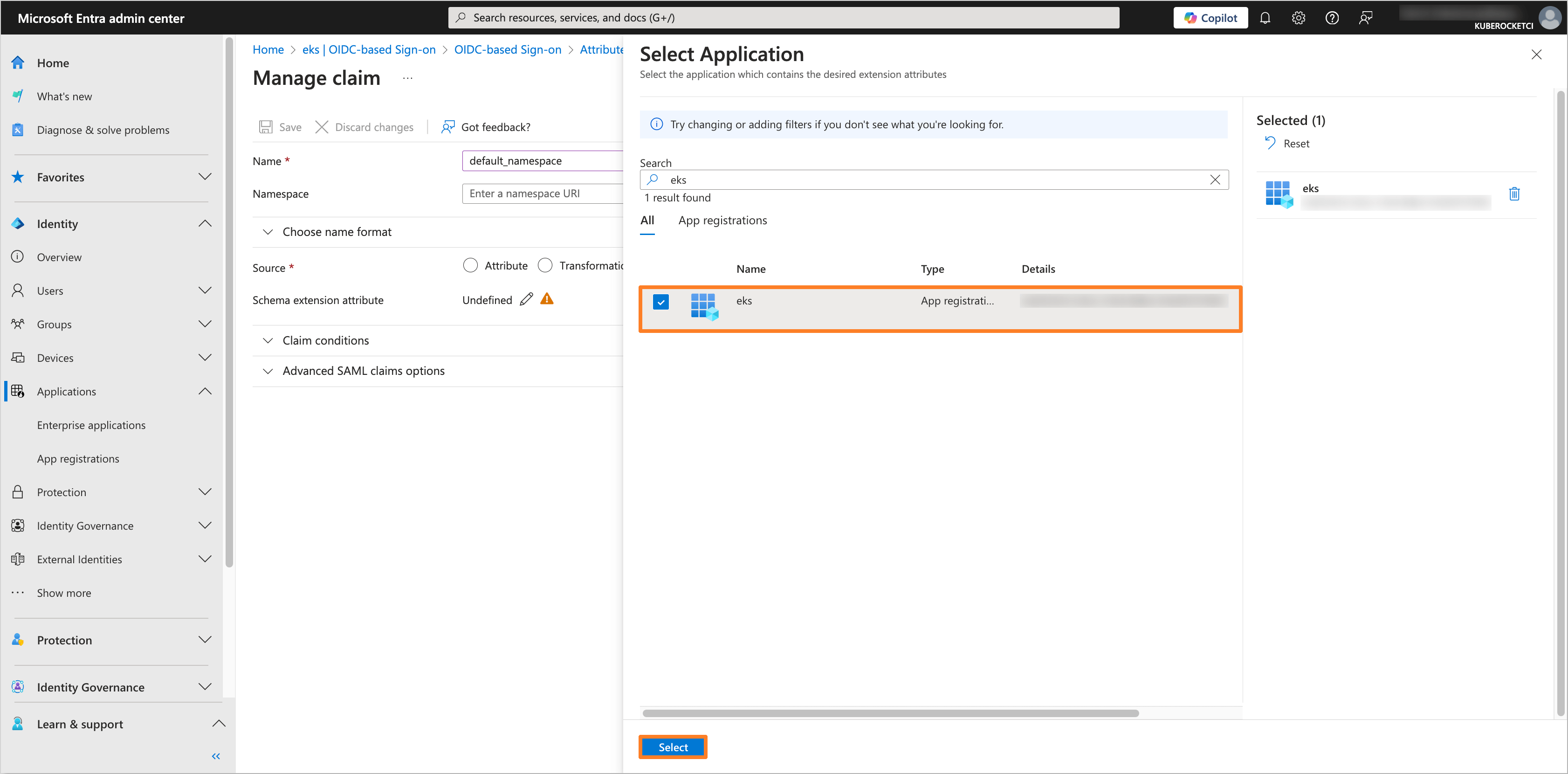
Task: Select the Attribute source radio button
Action: [x=470, y=265]
